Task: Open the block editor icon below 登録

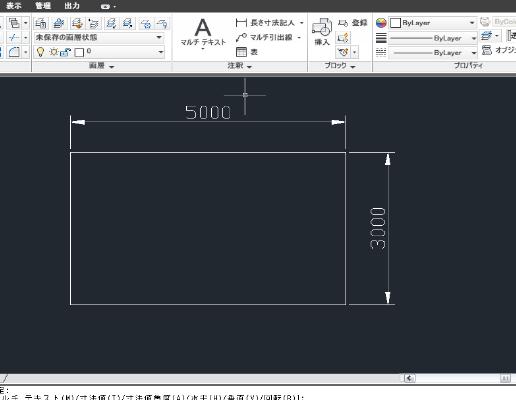Action: click(343, 38)
